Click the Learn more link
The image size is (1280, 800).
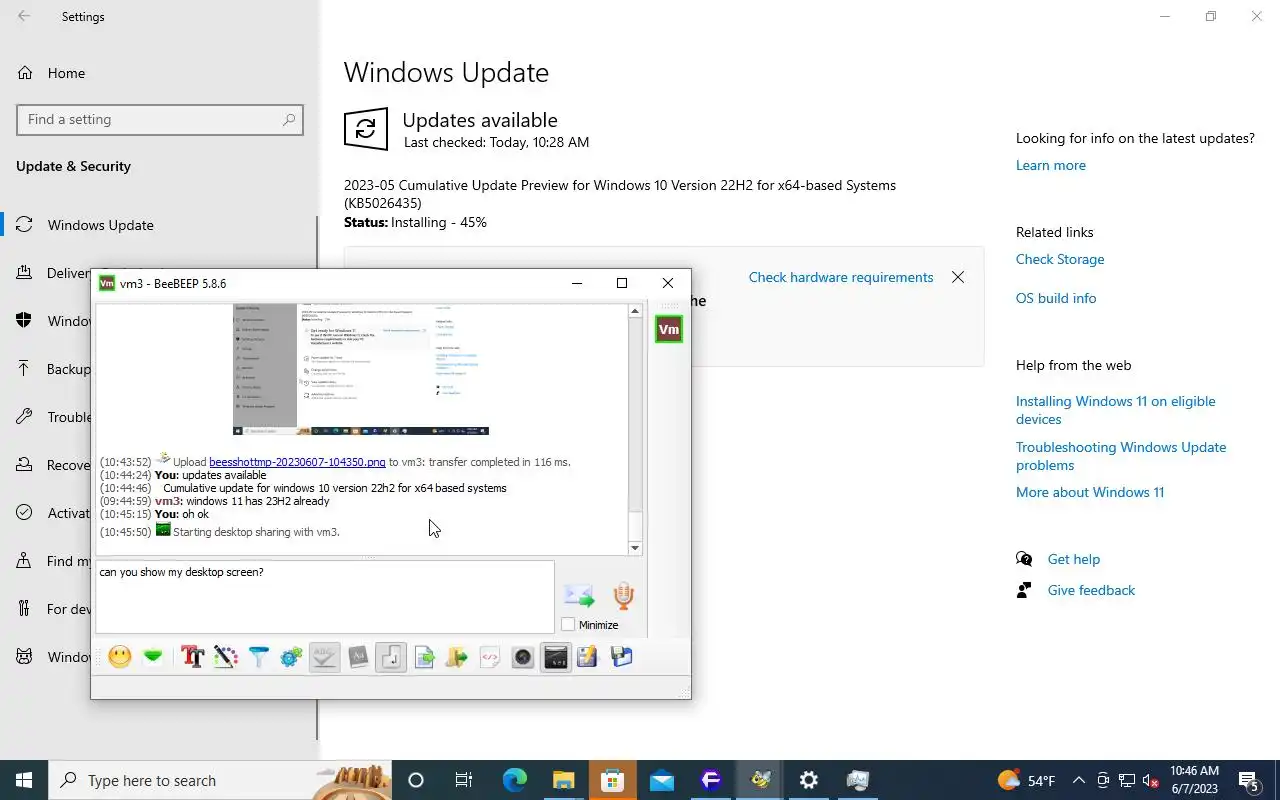tap(1050, 165)
